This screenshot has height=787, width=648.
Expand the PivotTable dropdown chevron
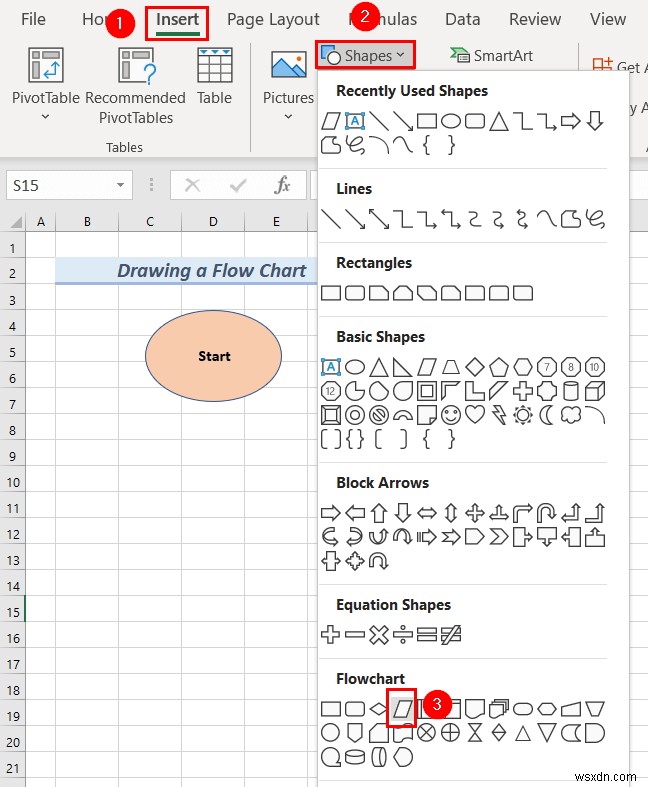pos(45,116)
